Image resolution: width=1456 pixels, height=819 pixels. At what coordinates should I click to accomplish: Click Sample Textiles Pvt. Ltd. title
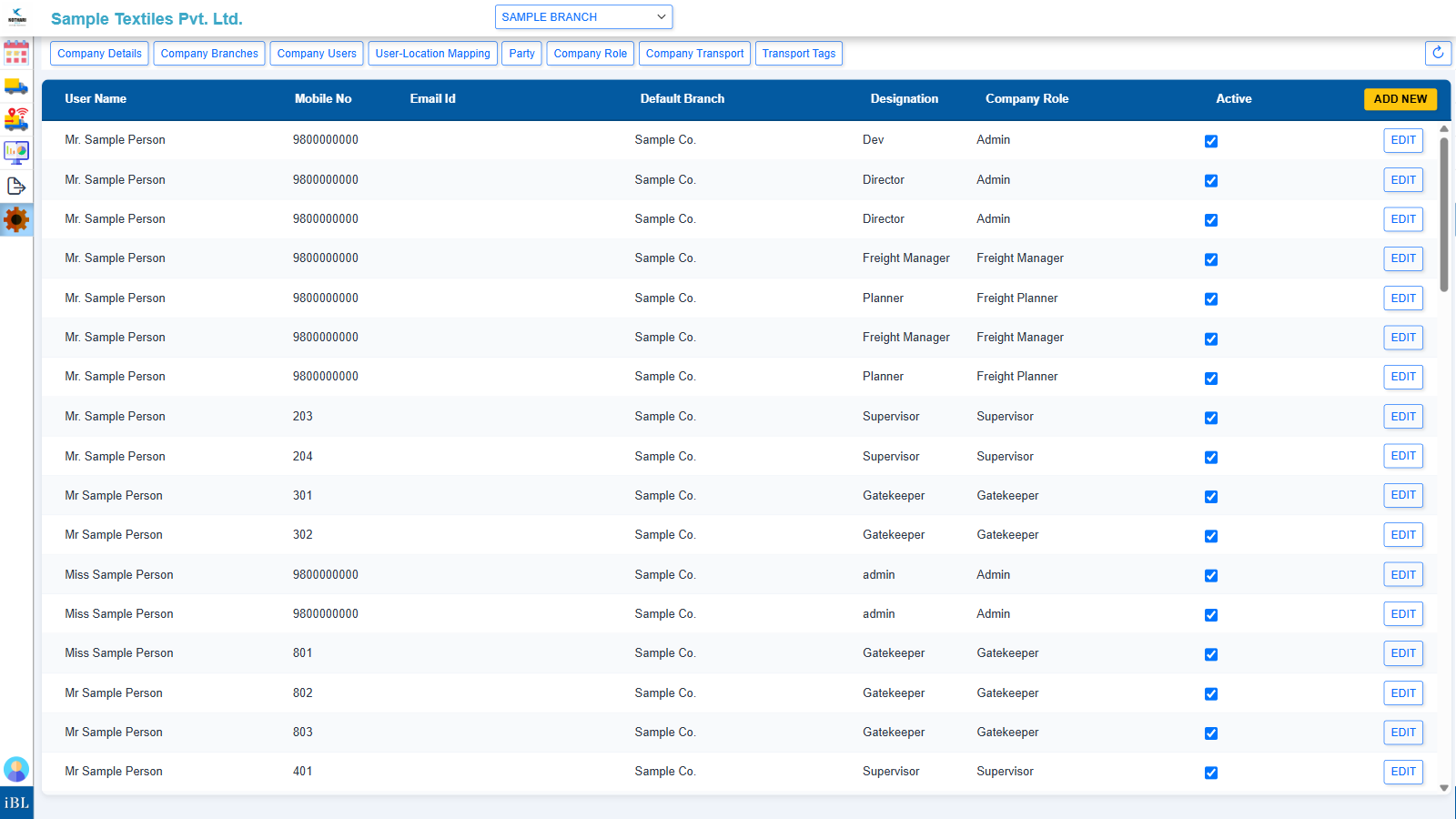click(x=147, y=19)
